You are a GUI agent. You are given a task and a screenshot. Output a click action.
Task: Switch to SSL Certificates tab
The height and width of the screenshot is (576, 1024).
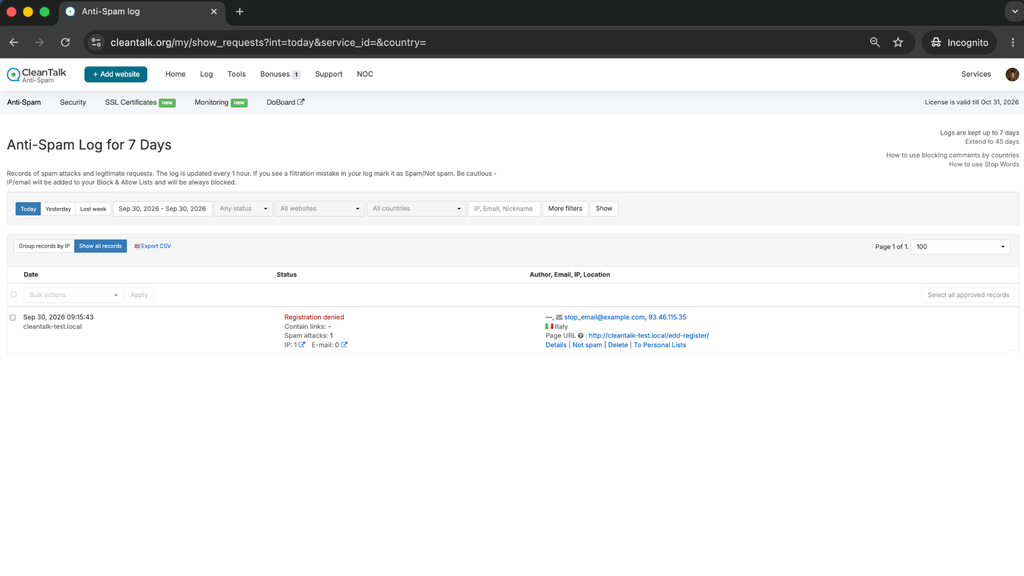(140, 103)
